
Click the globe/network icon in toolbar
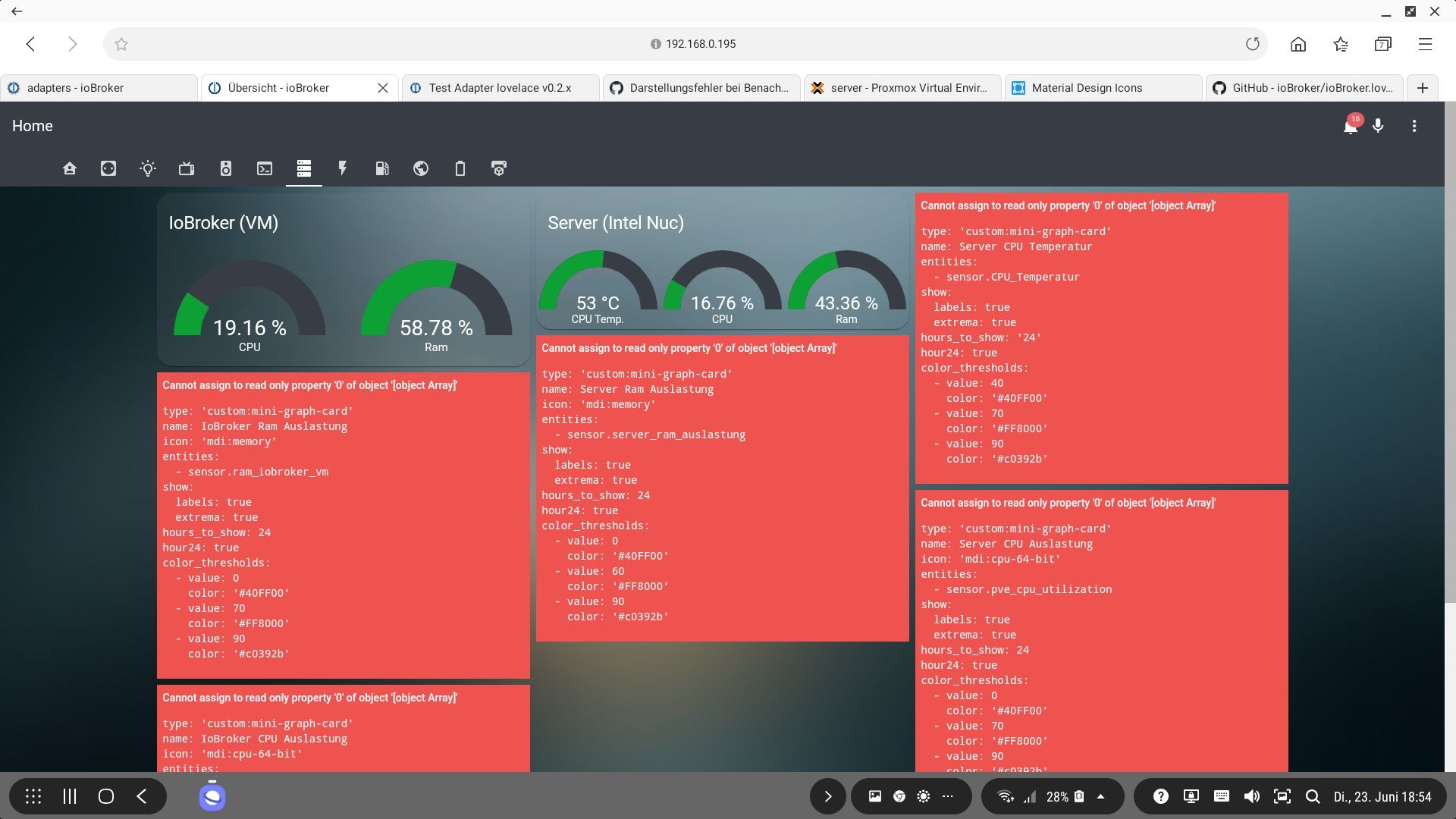420,168
